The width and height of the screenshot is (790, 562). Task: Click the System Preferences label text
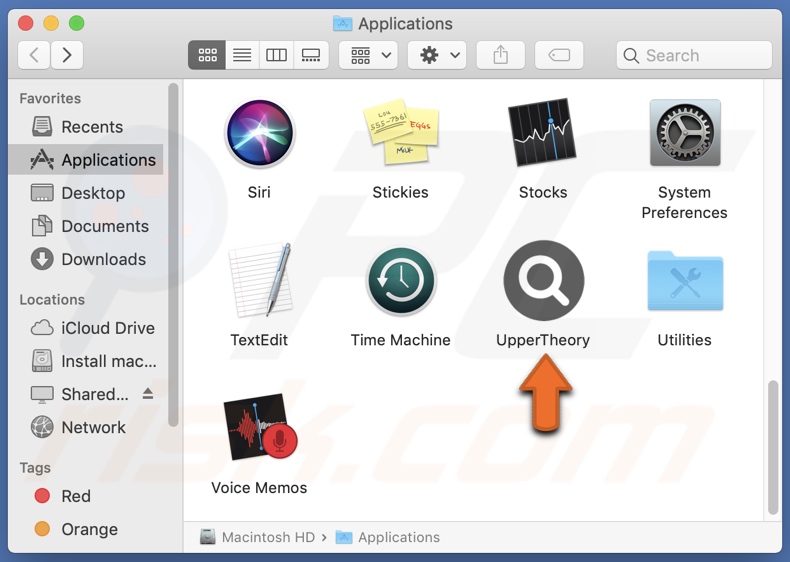[x=684, y=203]
